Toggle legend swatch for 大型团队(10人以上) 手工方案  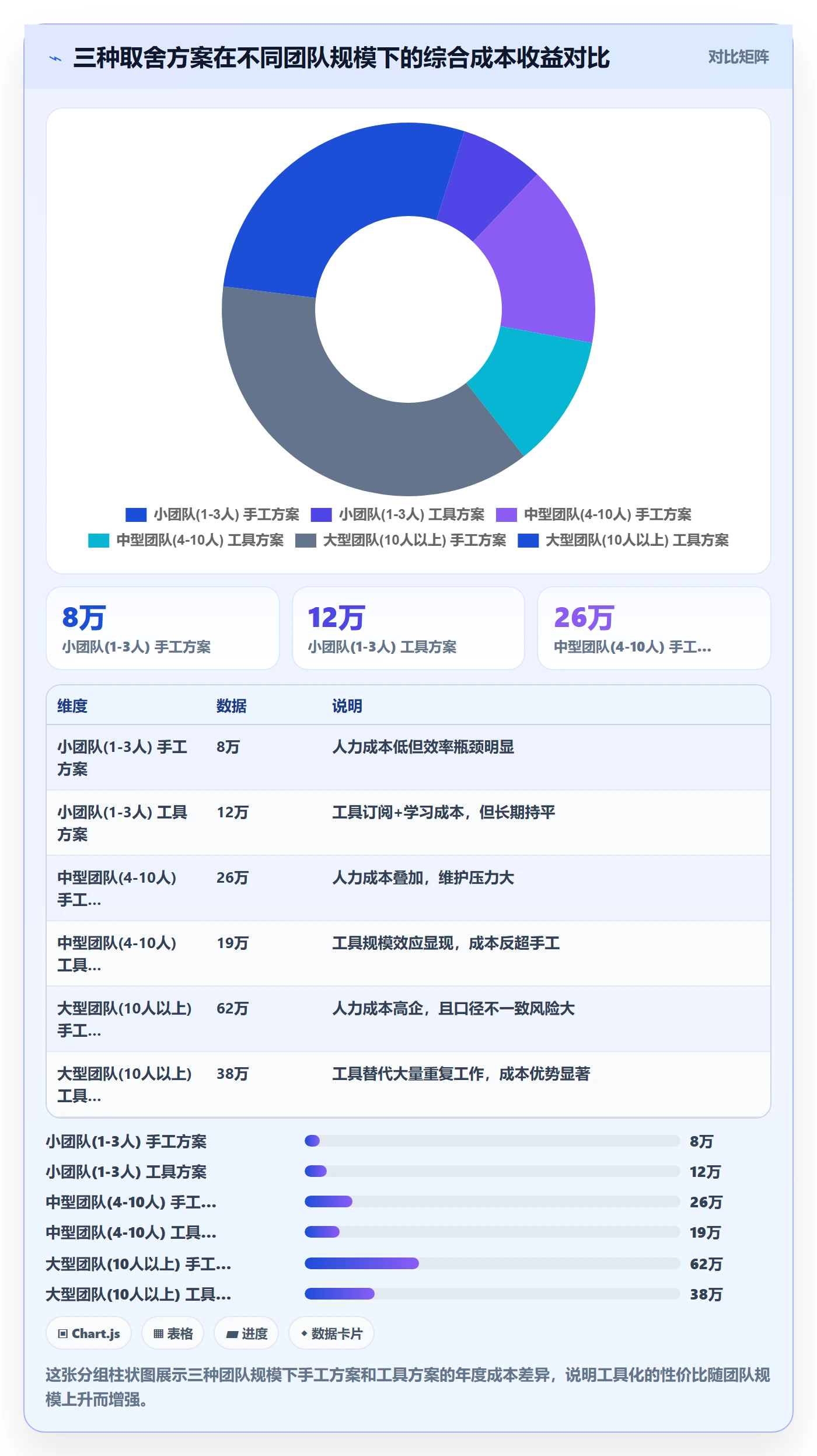(305, 540)
